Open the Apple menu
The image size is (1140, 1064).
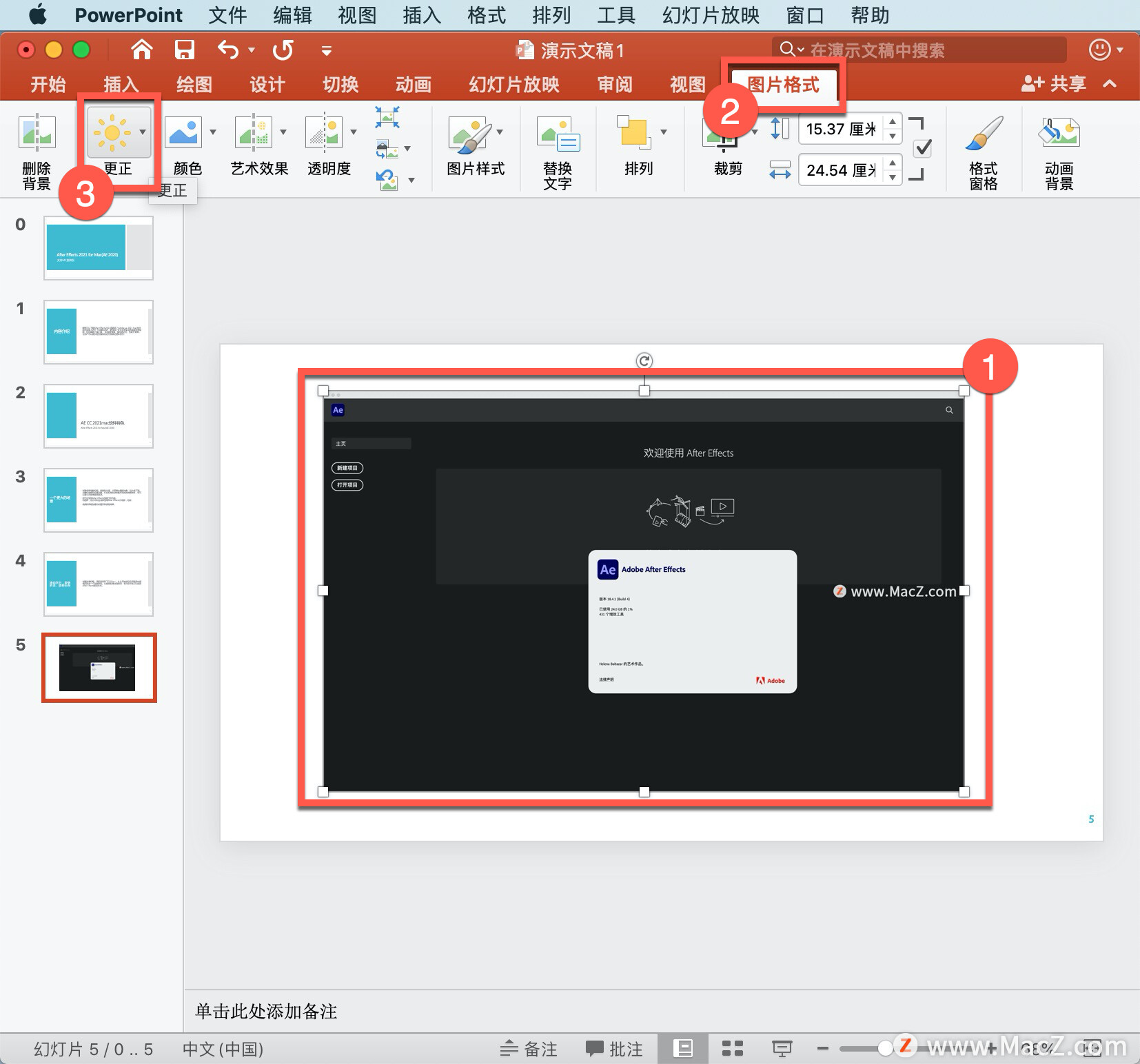click(x=39, y=14)
